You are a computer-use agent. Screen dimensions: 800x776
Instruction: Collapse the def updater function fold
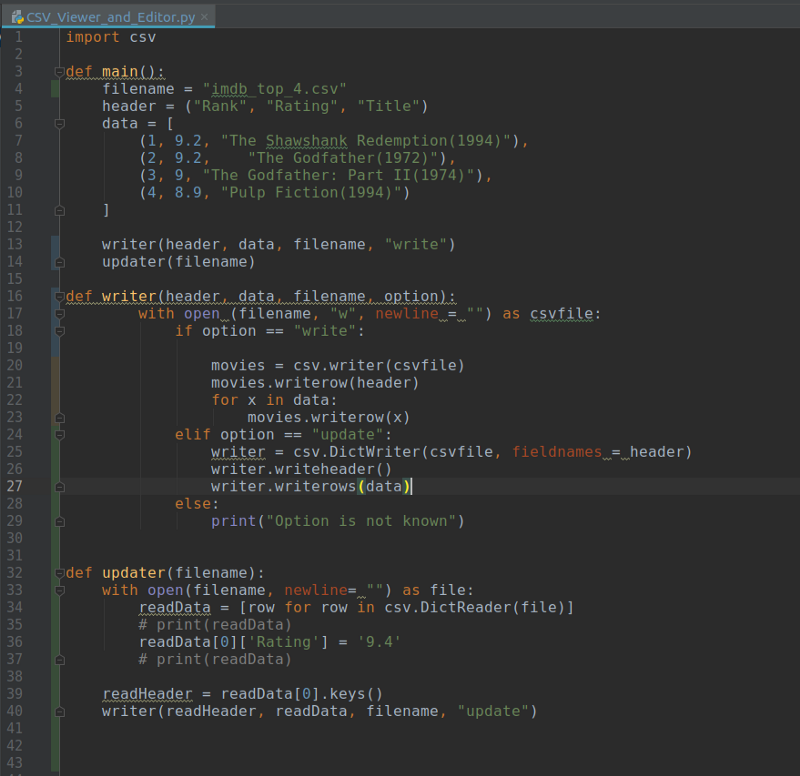60,573
